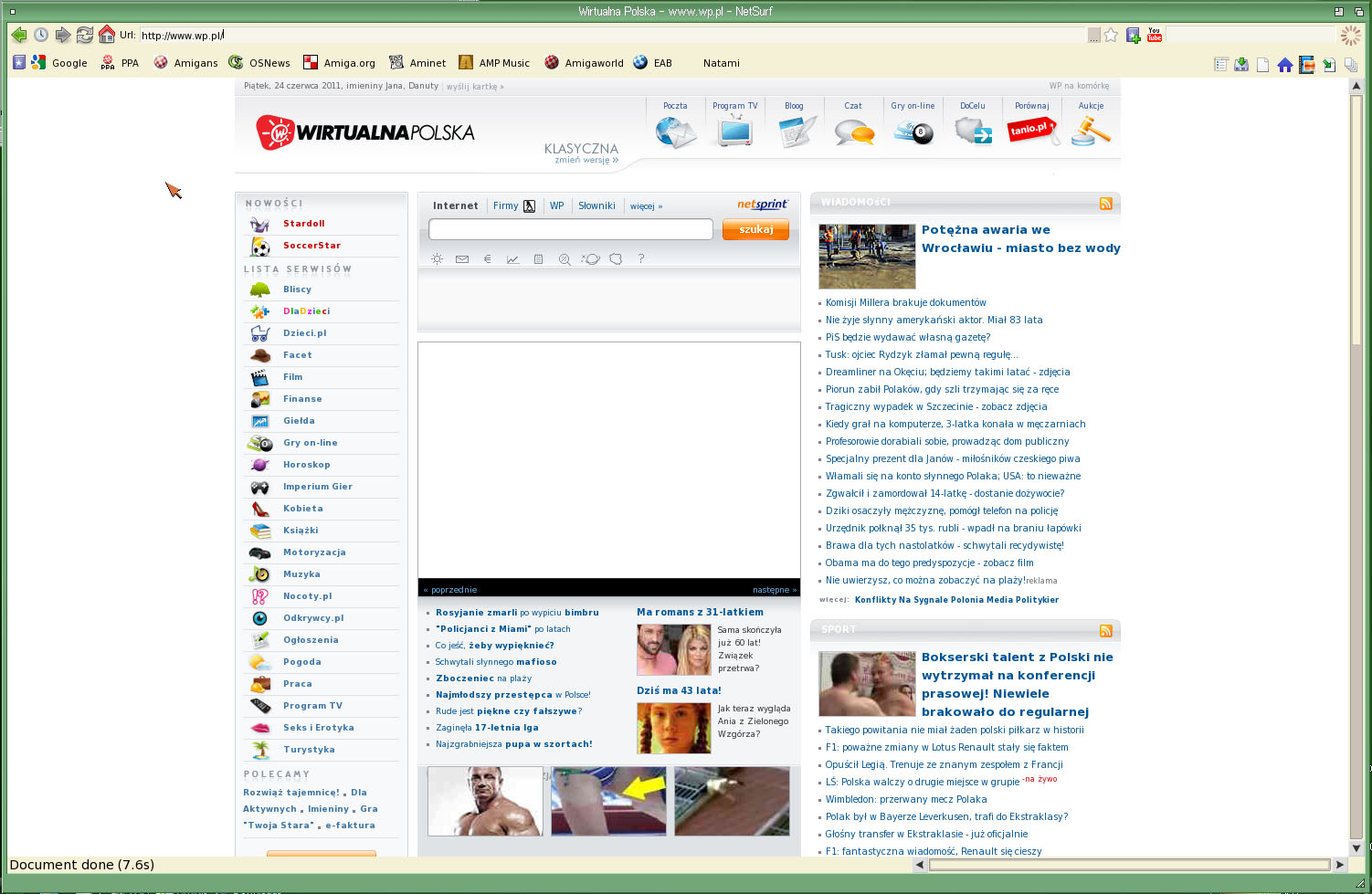Click poprzednie link below the banner
1372x894 pixels.
click(x=450, y=590)
